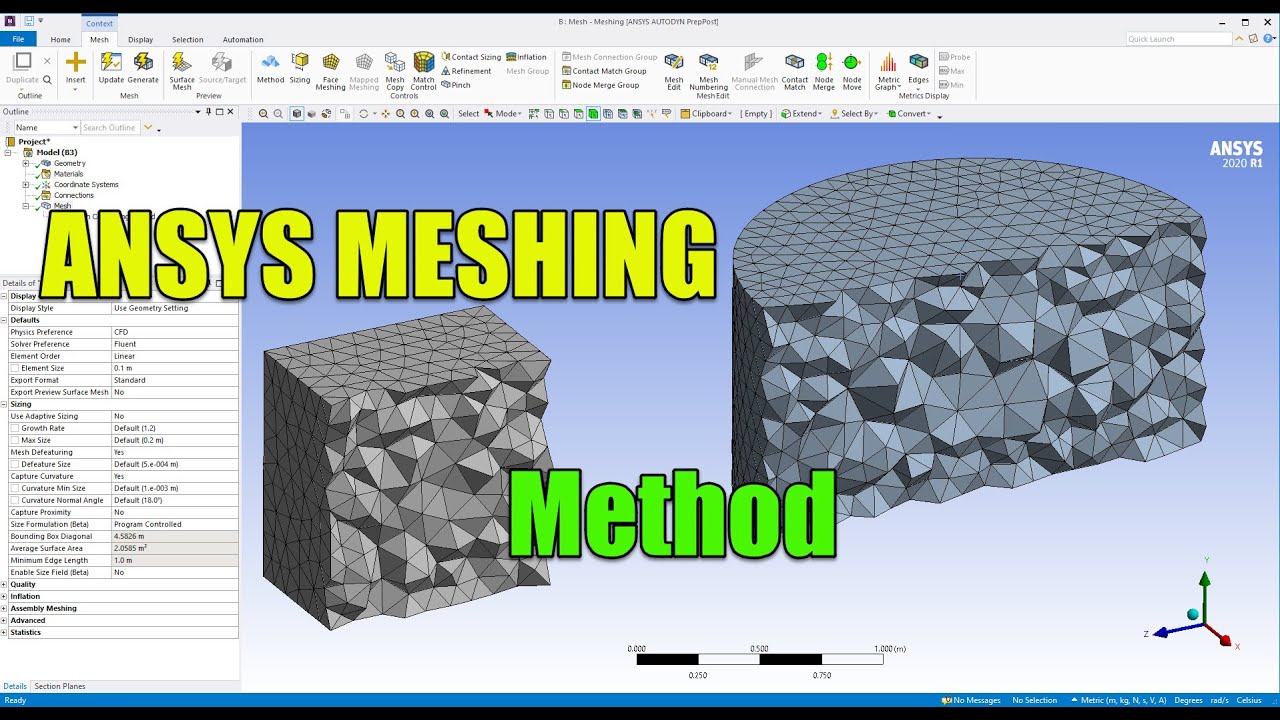Choose the Face Meshing control

point(330,72)
